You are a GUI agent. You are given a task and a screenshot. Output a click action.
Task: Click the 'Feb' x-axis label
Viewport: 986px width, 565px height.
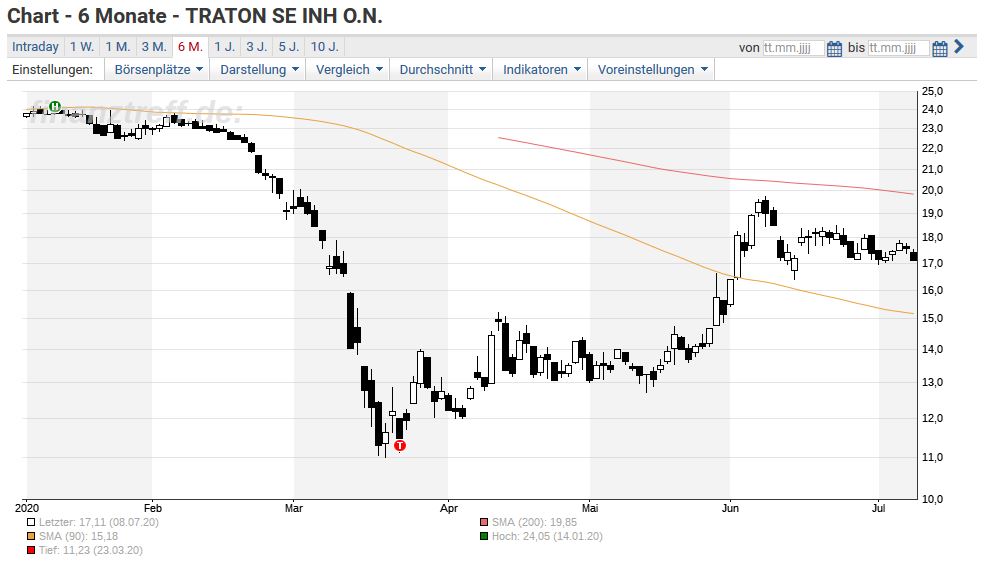153,508
